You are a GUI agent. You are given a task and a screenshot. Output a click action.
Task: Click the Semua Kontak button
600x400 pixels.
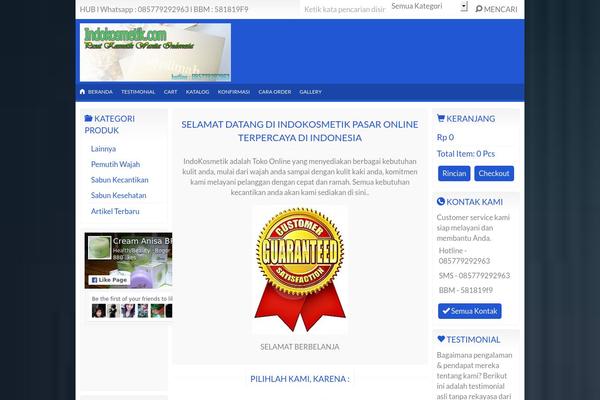point(470,311)
